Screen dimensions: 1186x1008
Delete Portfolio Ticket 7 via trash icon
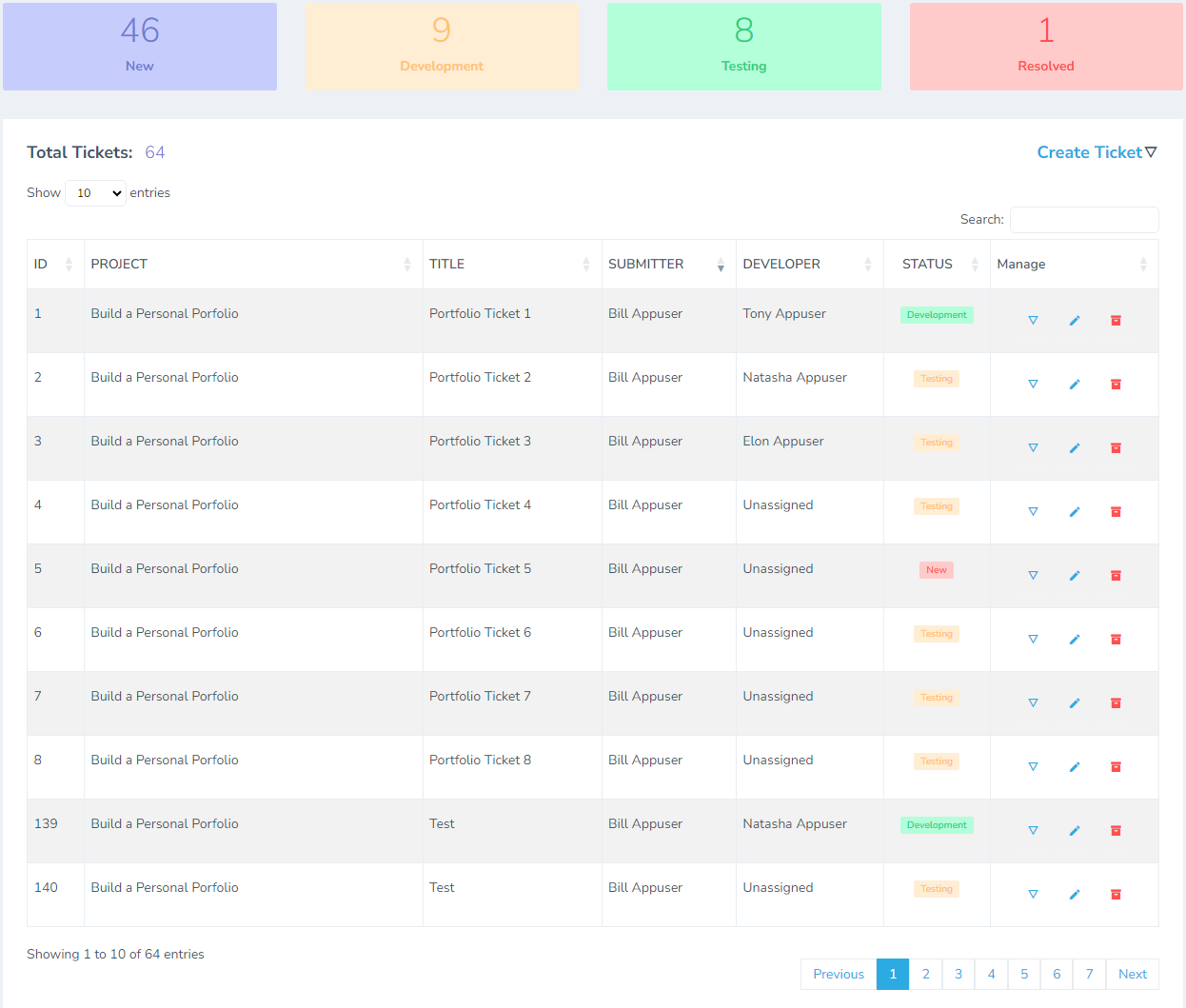coord(1116,703)
